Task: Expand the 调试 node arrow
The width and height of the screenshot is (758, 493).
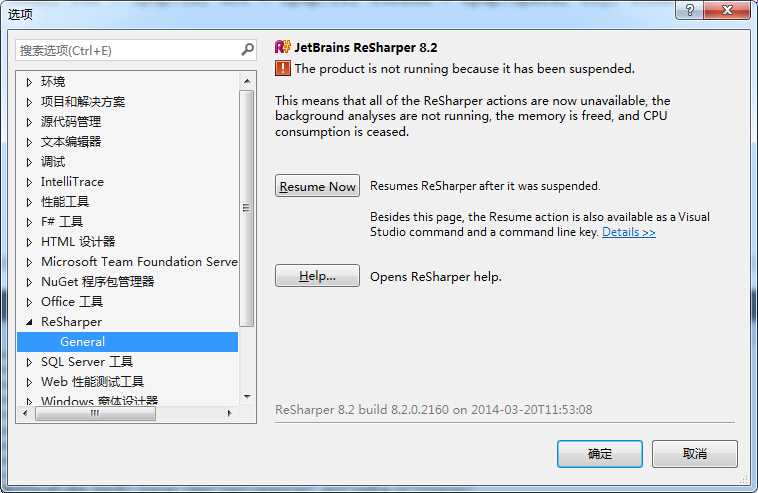Action: [x=29, y=162]
